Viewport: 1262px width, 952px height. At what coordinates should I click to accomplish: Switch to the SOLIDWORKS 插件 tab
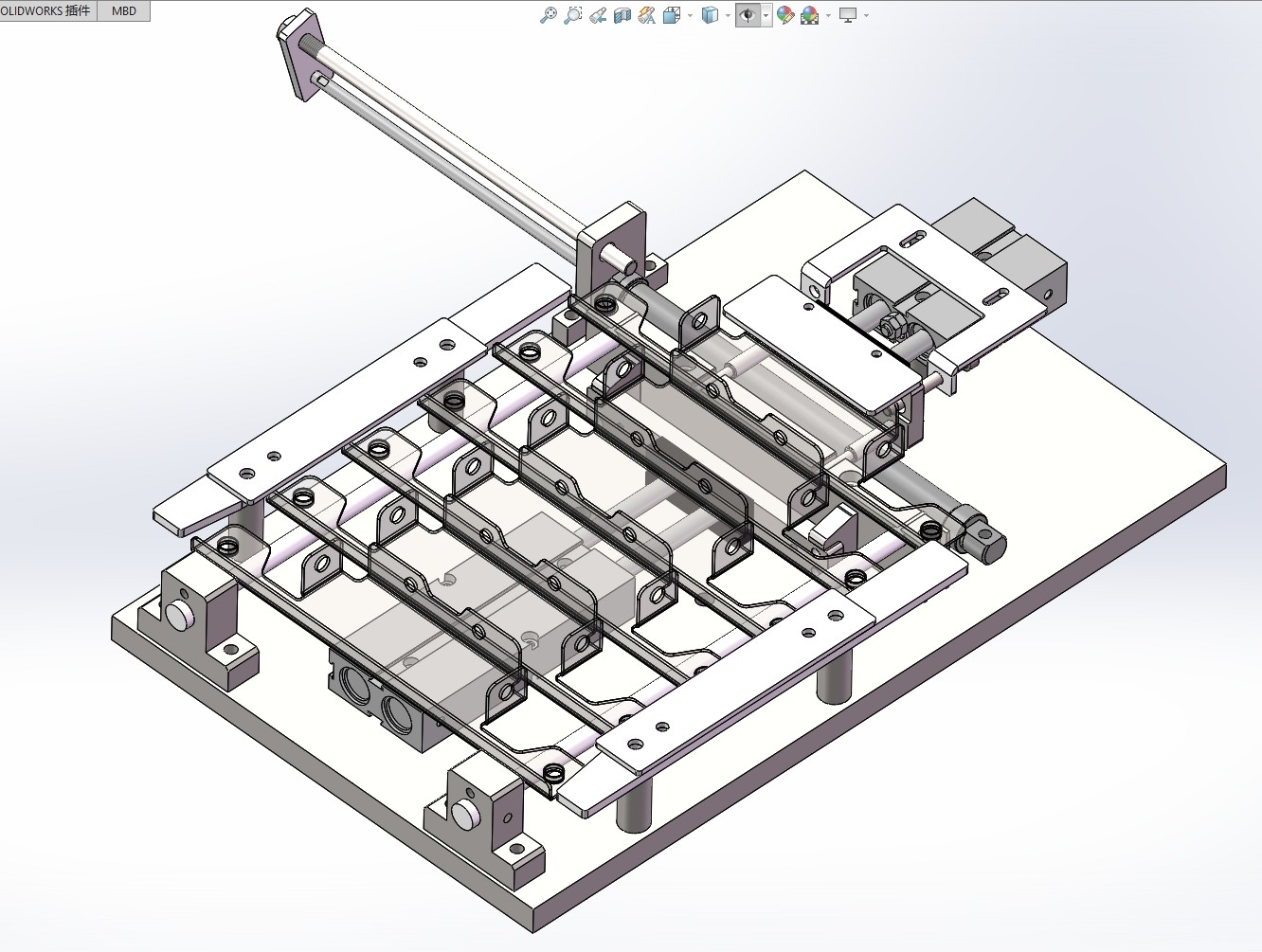coord(47,11)
